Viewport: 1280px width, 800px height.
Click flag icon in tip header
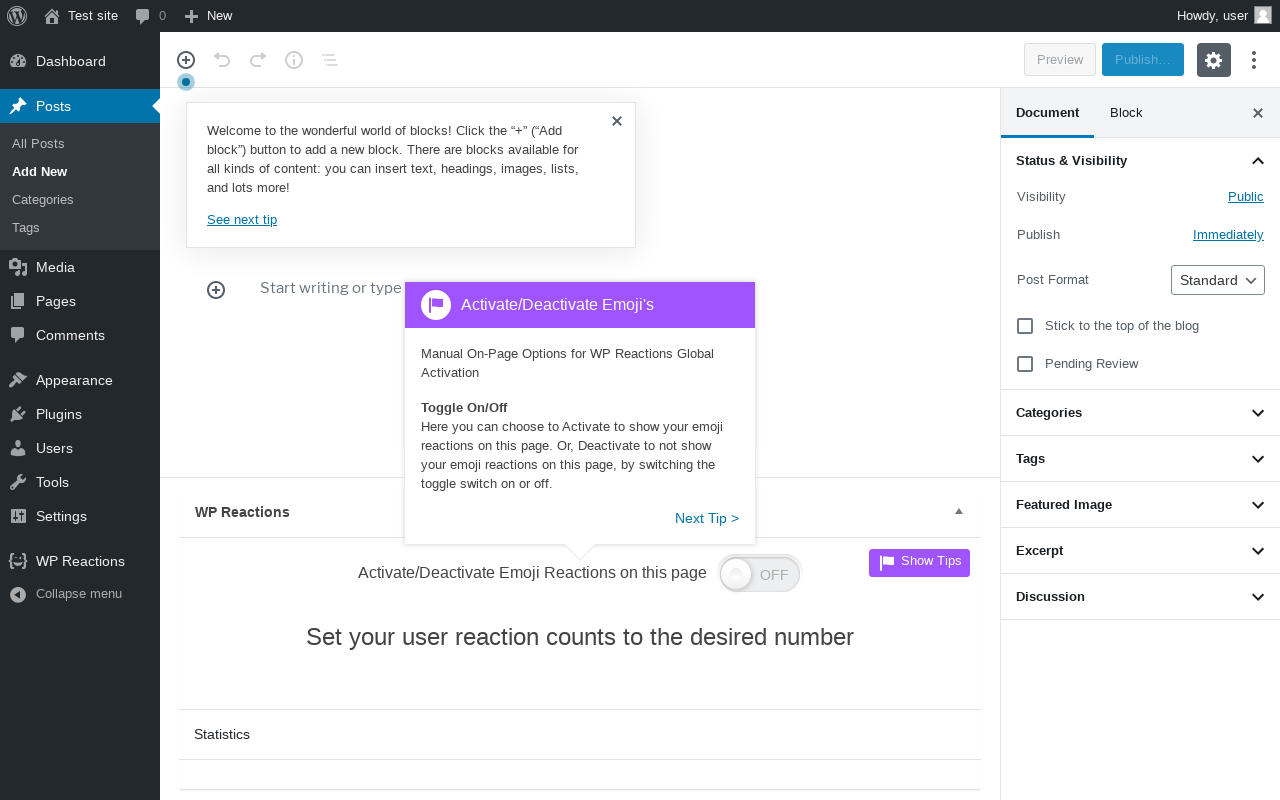pyautogui.click(x=436, y=305)
